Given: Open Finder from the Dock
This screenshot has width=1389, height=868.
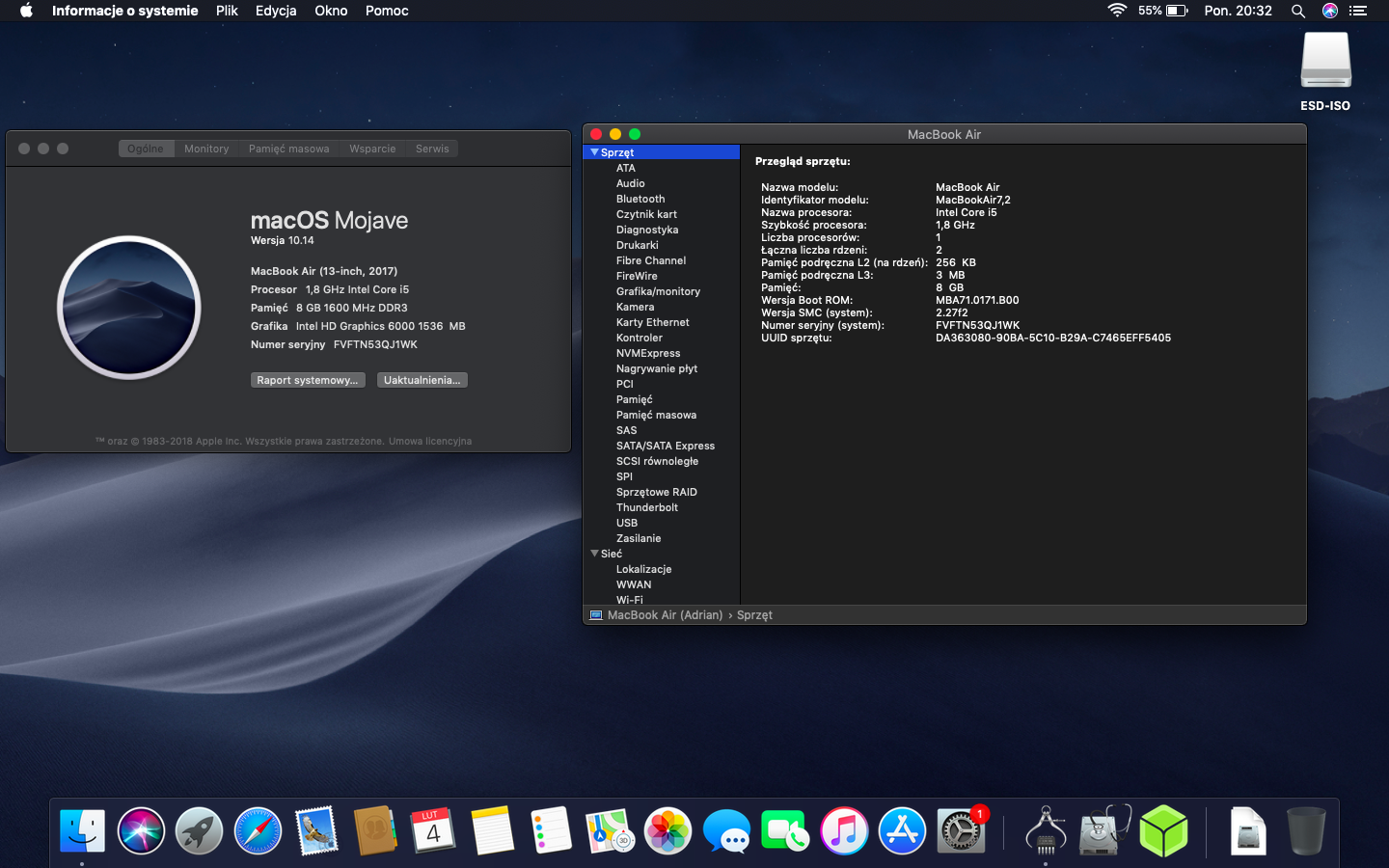Looking at the screenshot, I should click(x=82, y=830).
